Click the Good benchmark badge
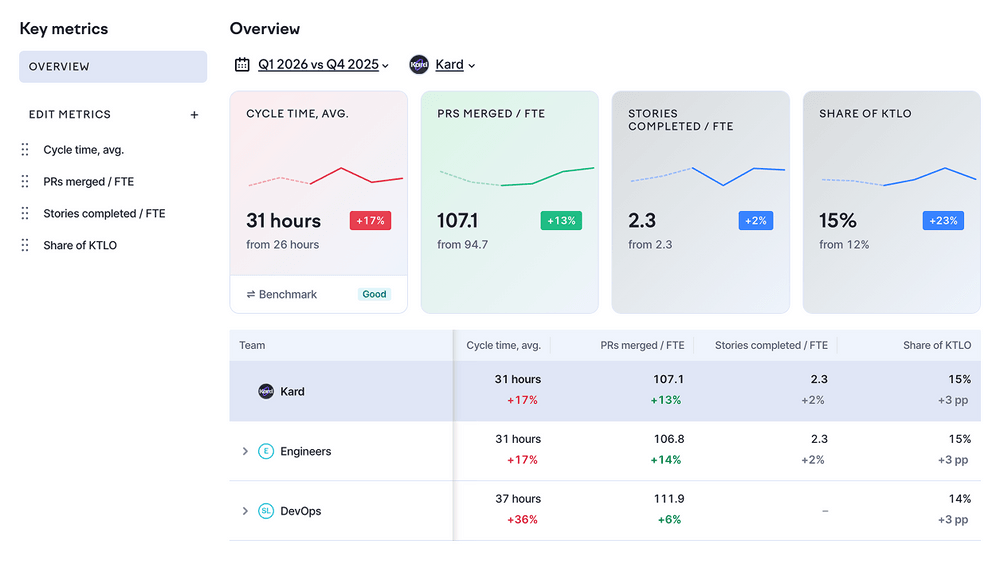1000x571 pixels. [x=374, y=294]
